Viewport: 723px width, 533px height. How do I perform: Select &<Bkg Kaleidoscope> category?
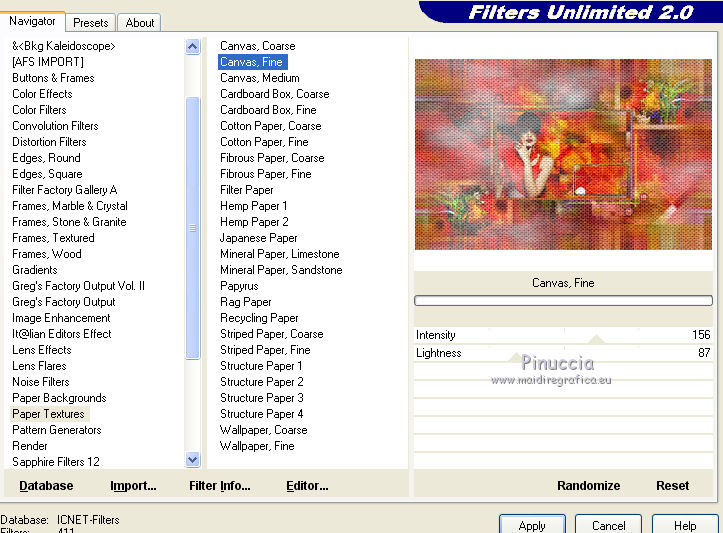[64, 46]
